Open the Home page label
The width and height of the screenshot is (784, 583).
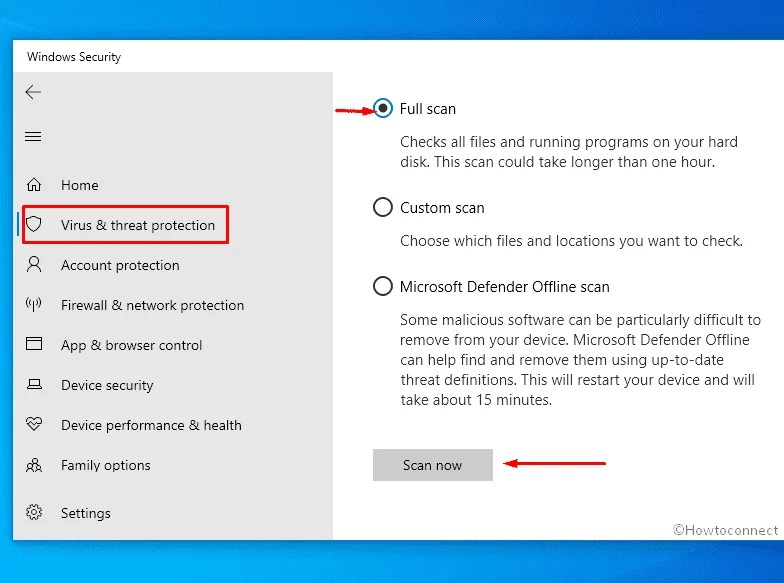(80, 185)
